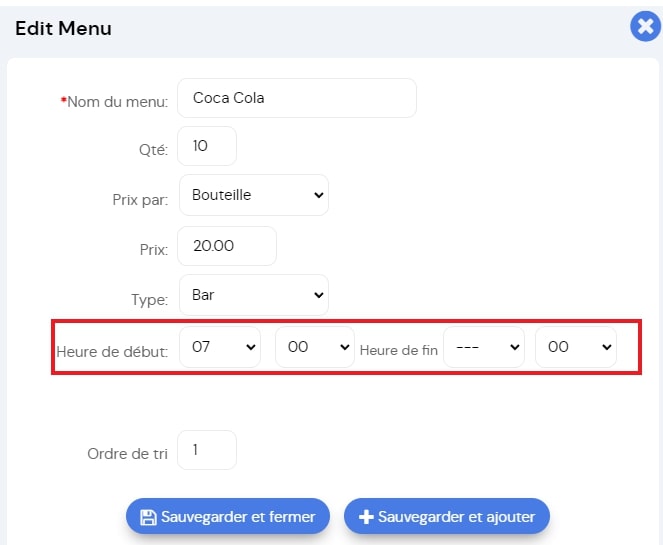663x545 pixels.
Task: Click the Ordre de tri field
Action: pos(207,450)
